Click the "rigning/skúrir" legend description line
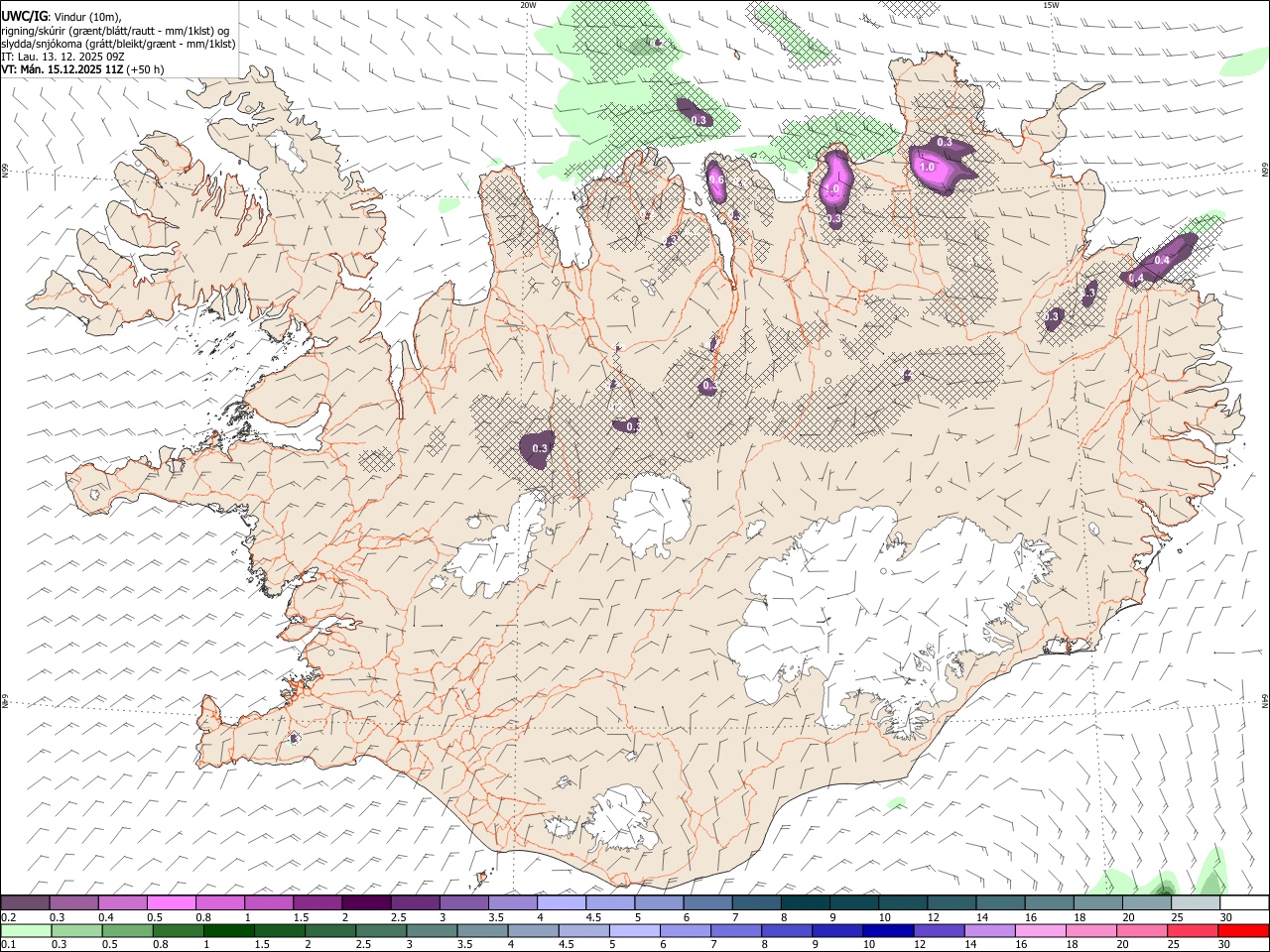 pos(117,31)
